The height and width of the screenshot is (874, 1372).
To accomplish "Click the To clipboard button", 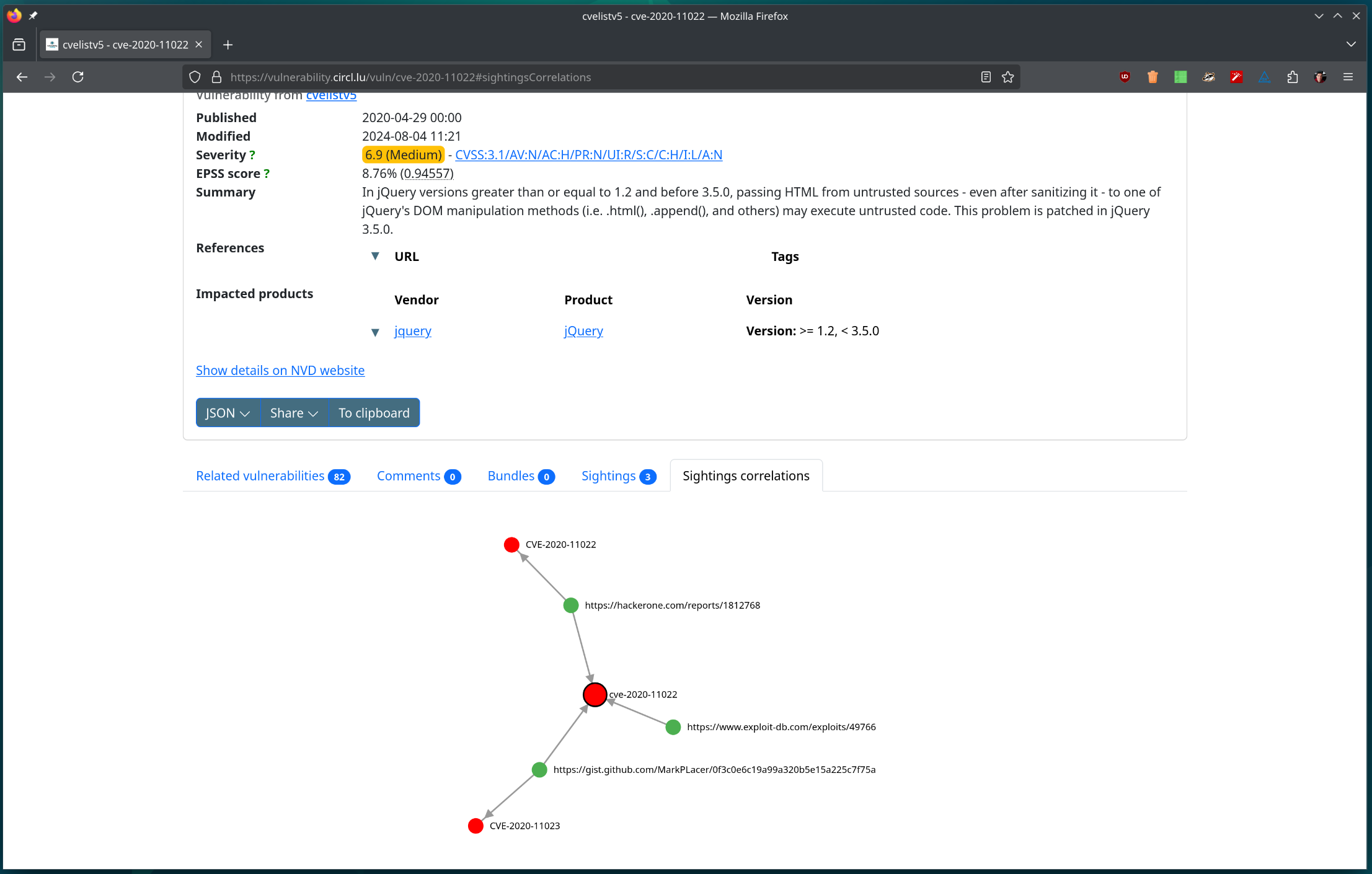I will click(x=374, y=412).
